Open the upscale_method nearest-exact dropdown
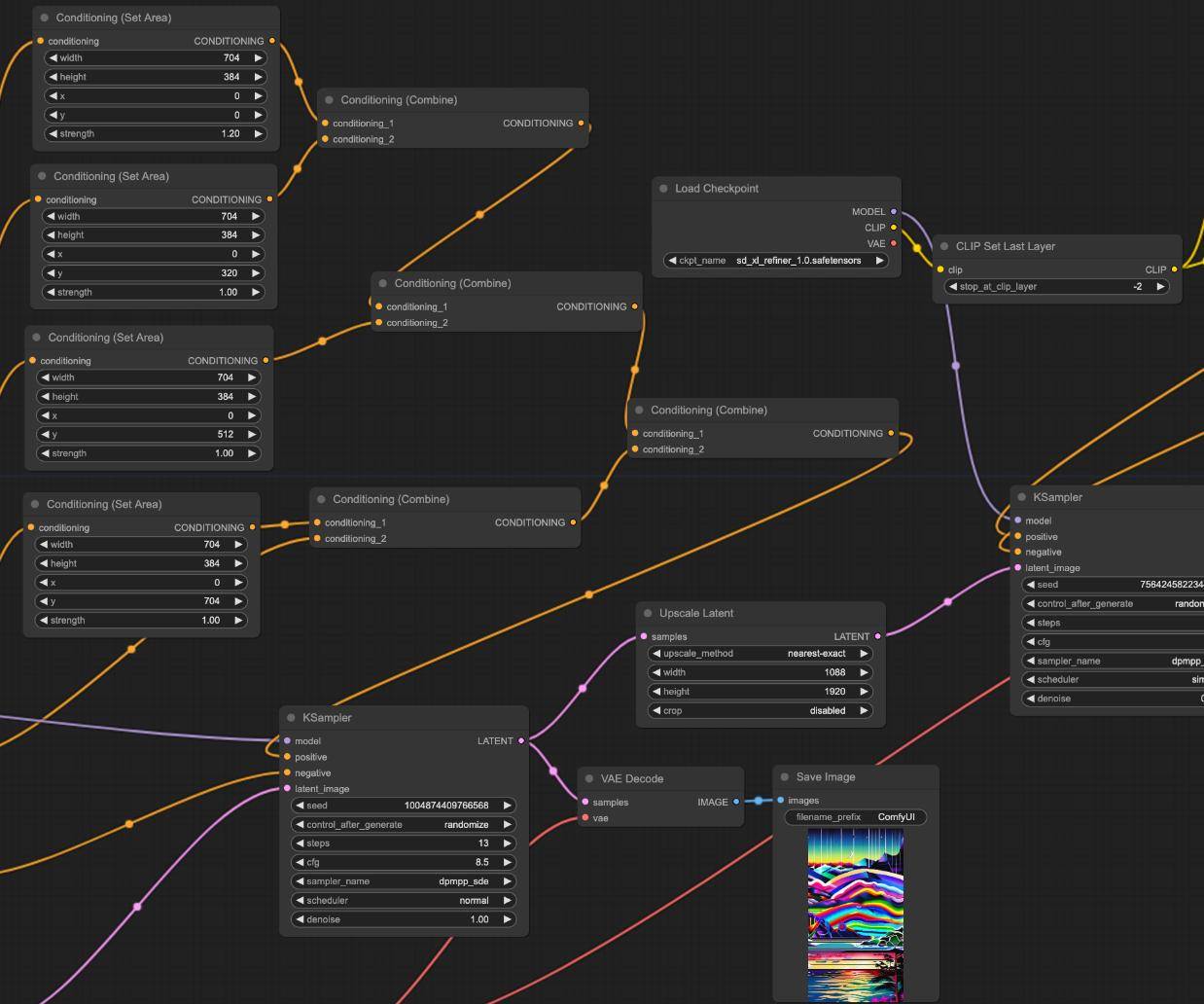The image size is (1204, 1004). click(759, 654)
